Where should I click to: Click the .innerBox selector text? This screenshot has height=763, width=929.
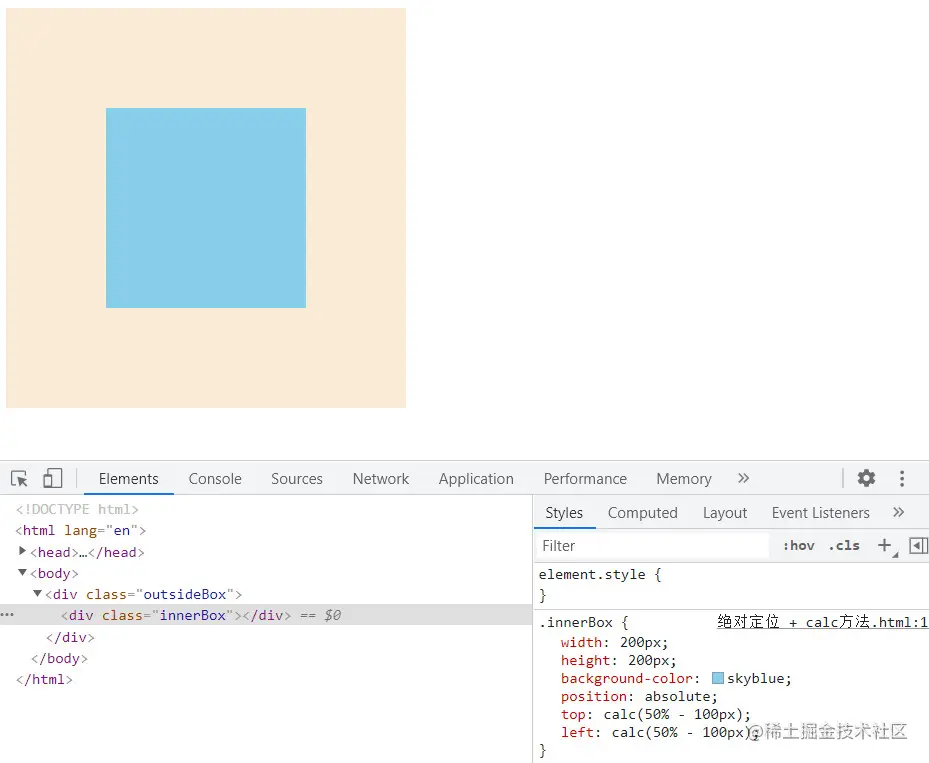576,622
